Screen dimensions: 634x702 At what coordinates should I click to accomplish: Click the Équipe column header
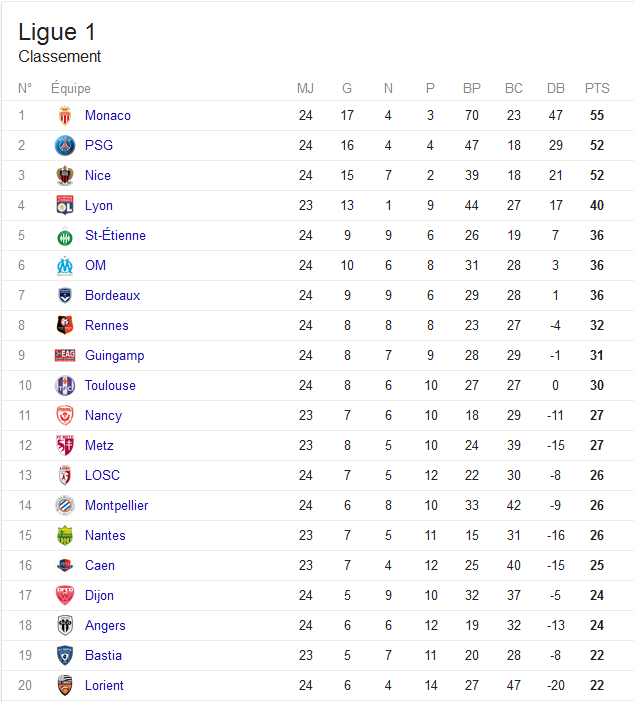[71, 88]
